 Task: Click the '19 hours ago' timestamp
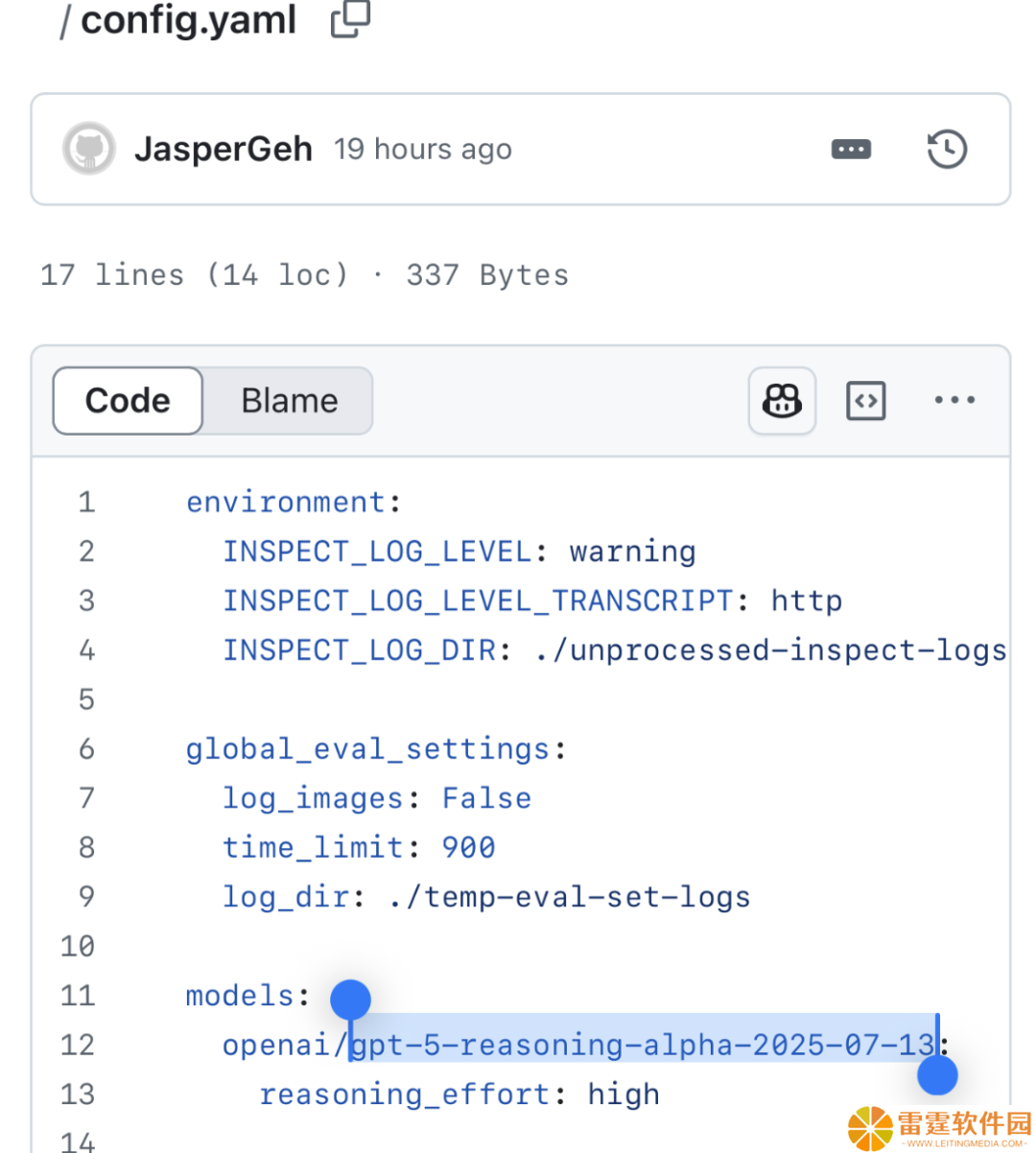tap(423, 150)
